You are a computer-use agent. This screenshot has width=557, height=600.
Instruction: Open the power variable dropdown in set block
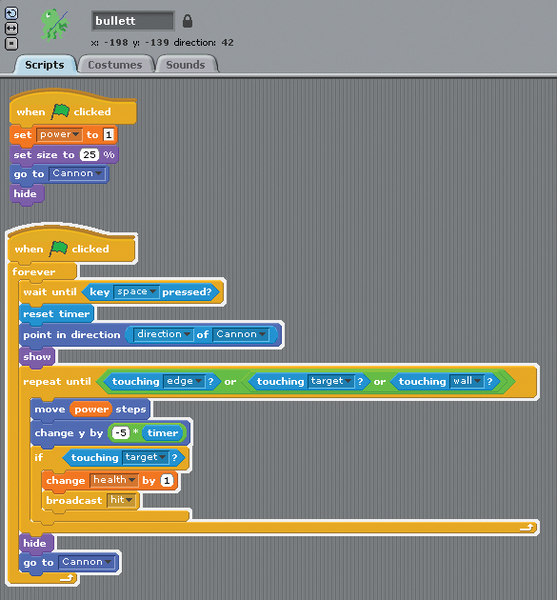tap(59, 135)
